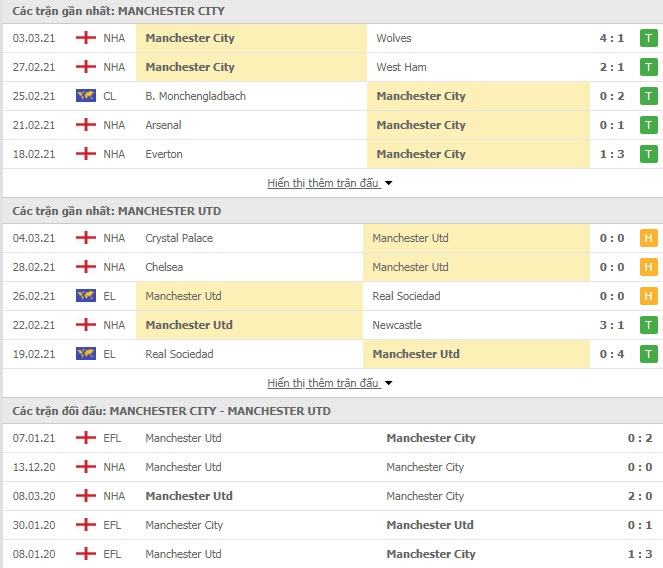The image size is (663, 568).
Task: Click the green T badge for Wolves match
Action: [648, 38]
